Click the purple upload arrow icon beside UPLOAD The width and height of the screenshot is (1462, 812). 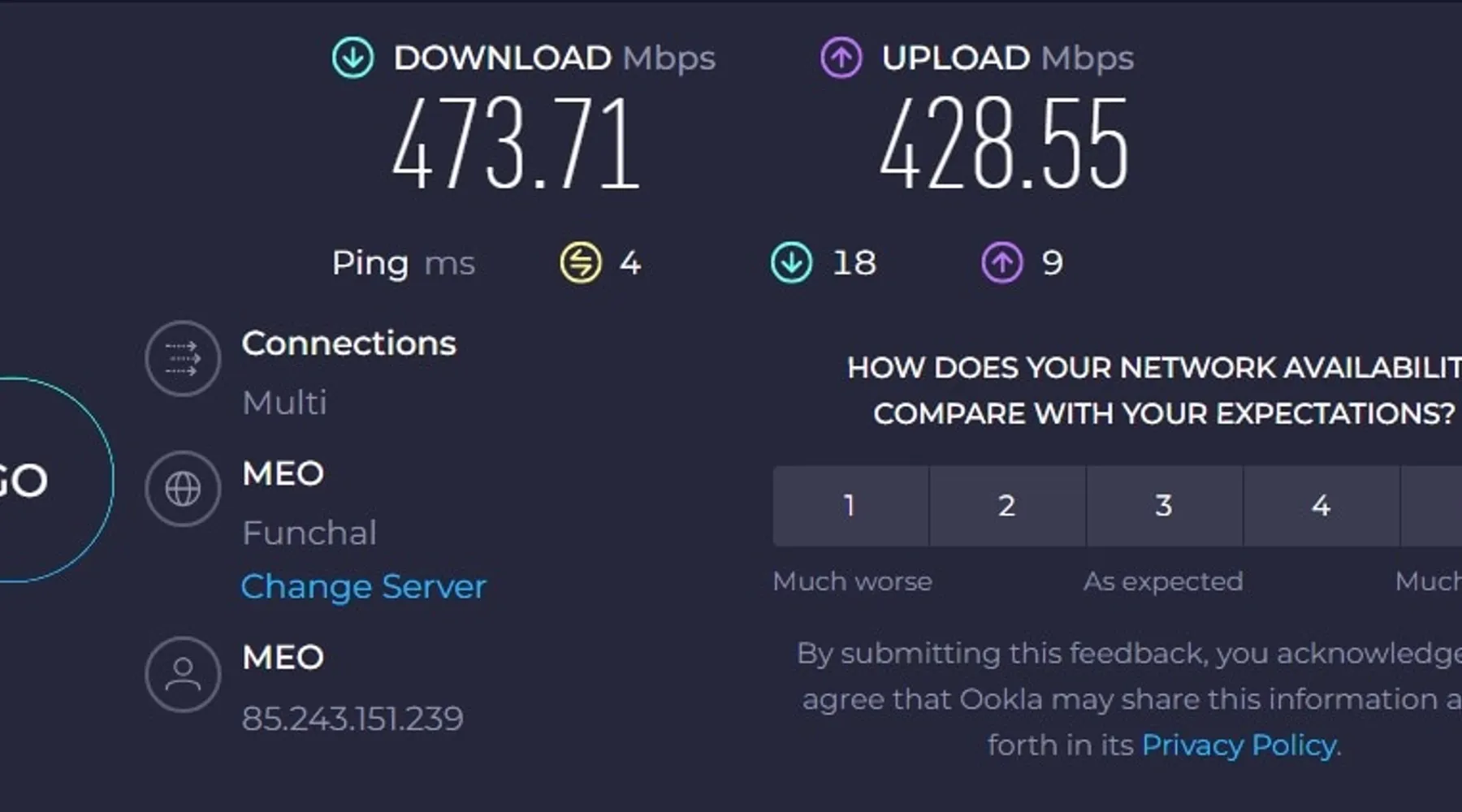click(841, 58)
